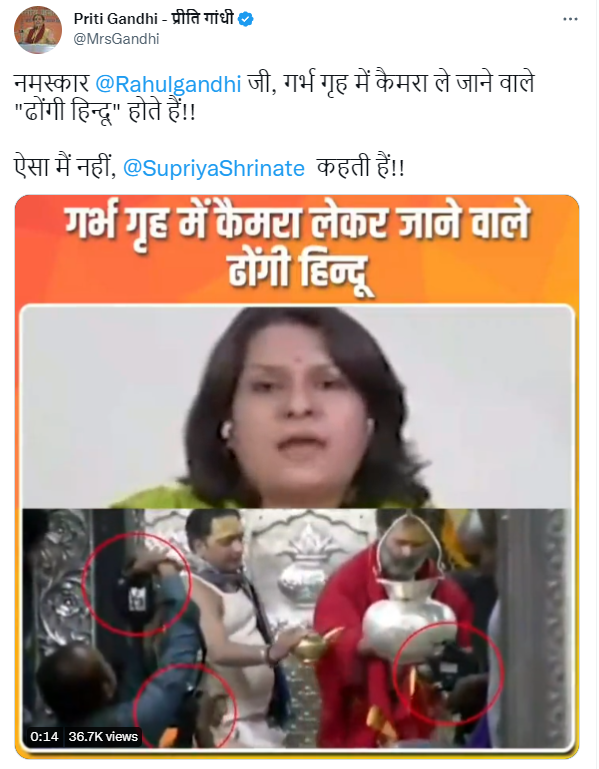
Task: Click the blue verified badge icon
Action: click(245, 19)
